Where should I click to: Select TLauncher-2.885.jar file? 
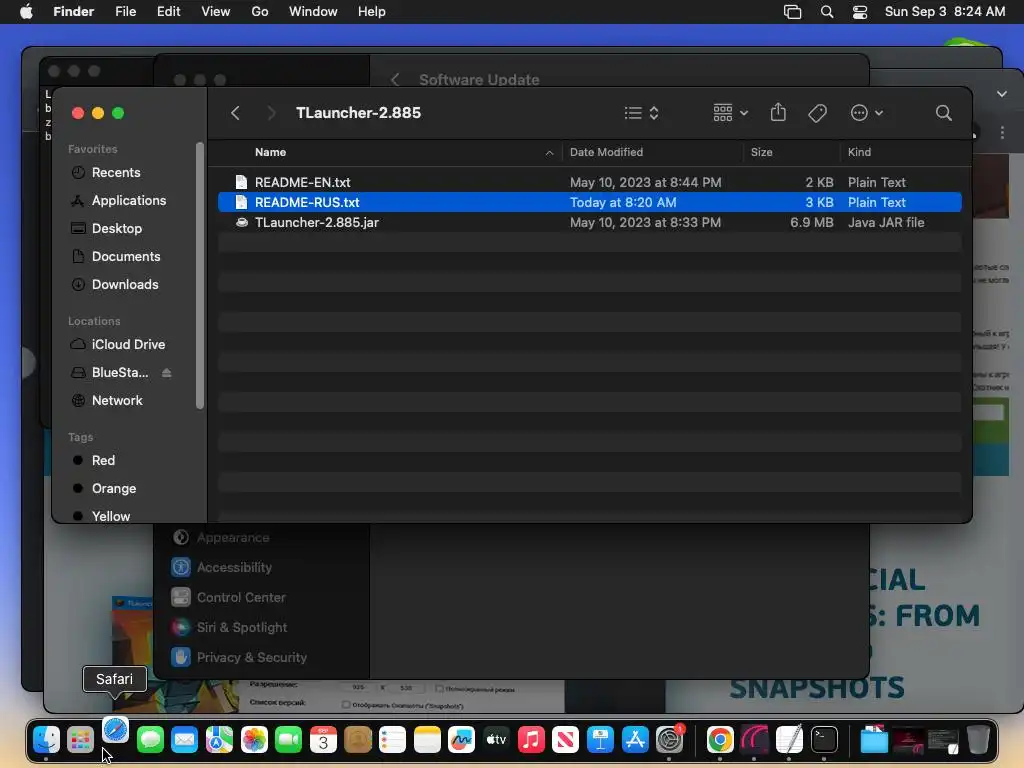pyautogui.click(x=590, y=223)
